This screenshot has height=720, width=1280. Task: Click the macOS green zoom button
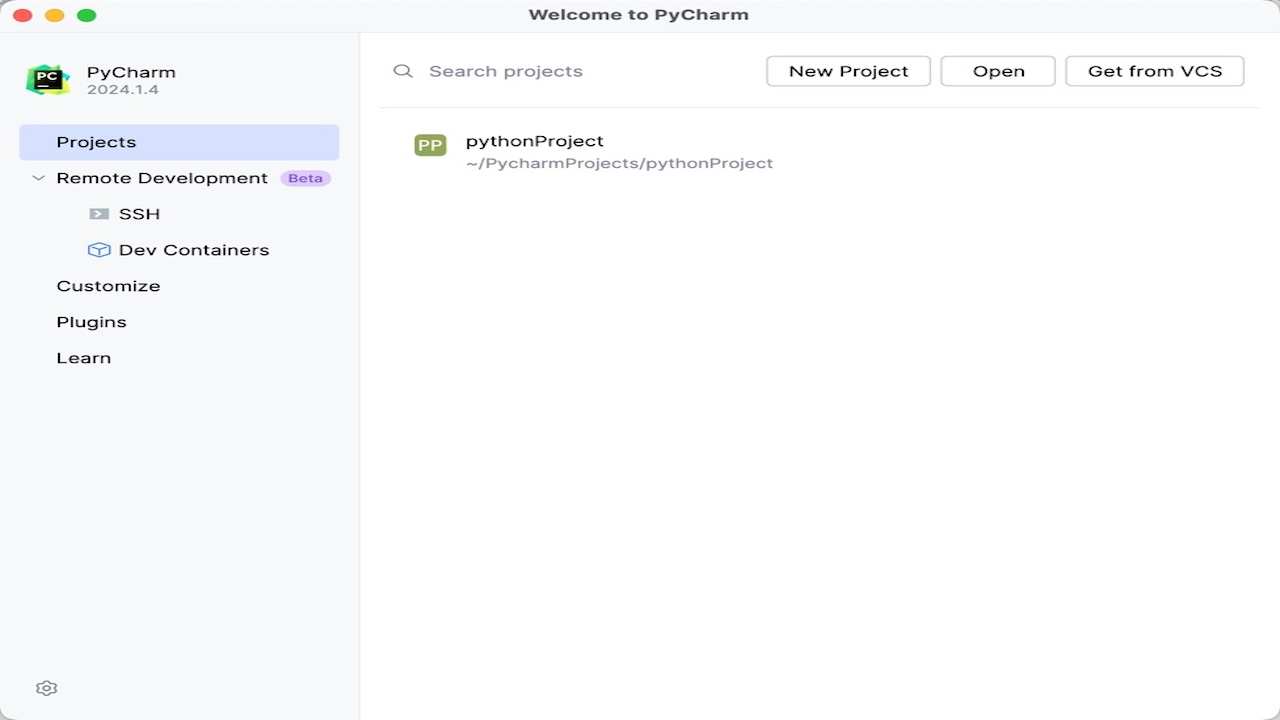click(x=86, y=15)
